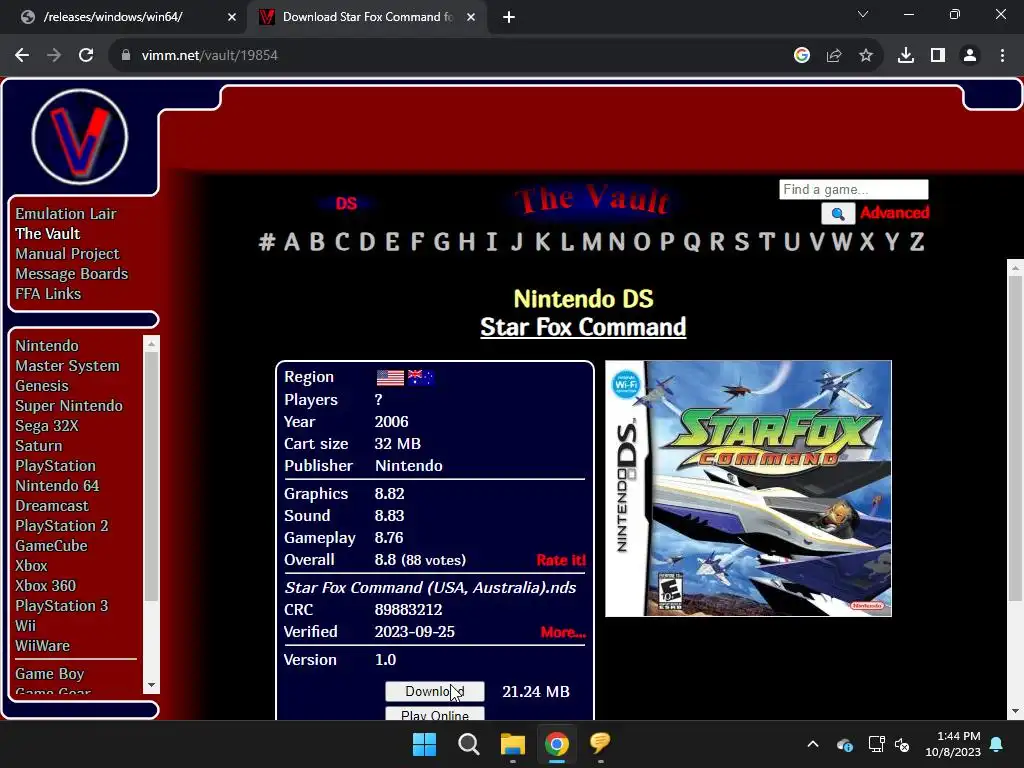Select GameCube in the systems list
The width and height of the screenshot is (1024, 768).
52,546
